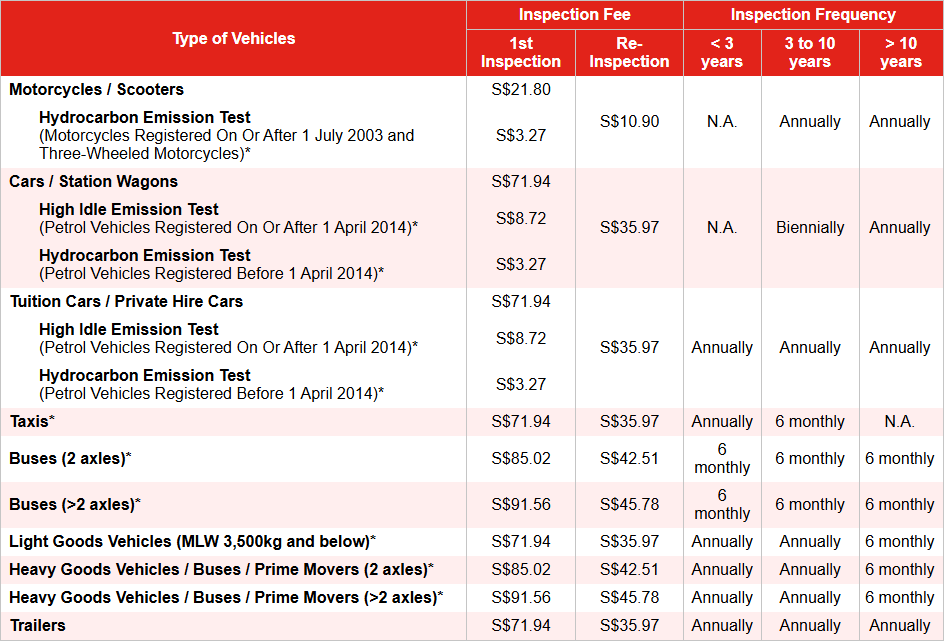Click Tuition Cars / Private Hire Cars label
Screen dimensions: 944x641
pyautogui.click(x=126, y=301)
